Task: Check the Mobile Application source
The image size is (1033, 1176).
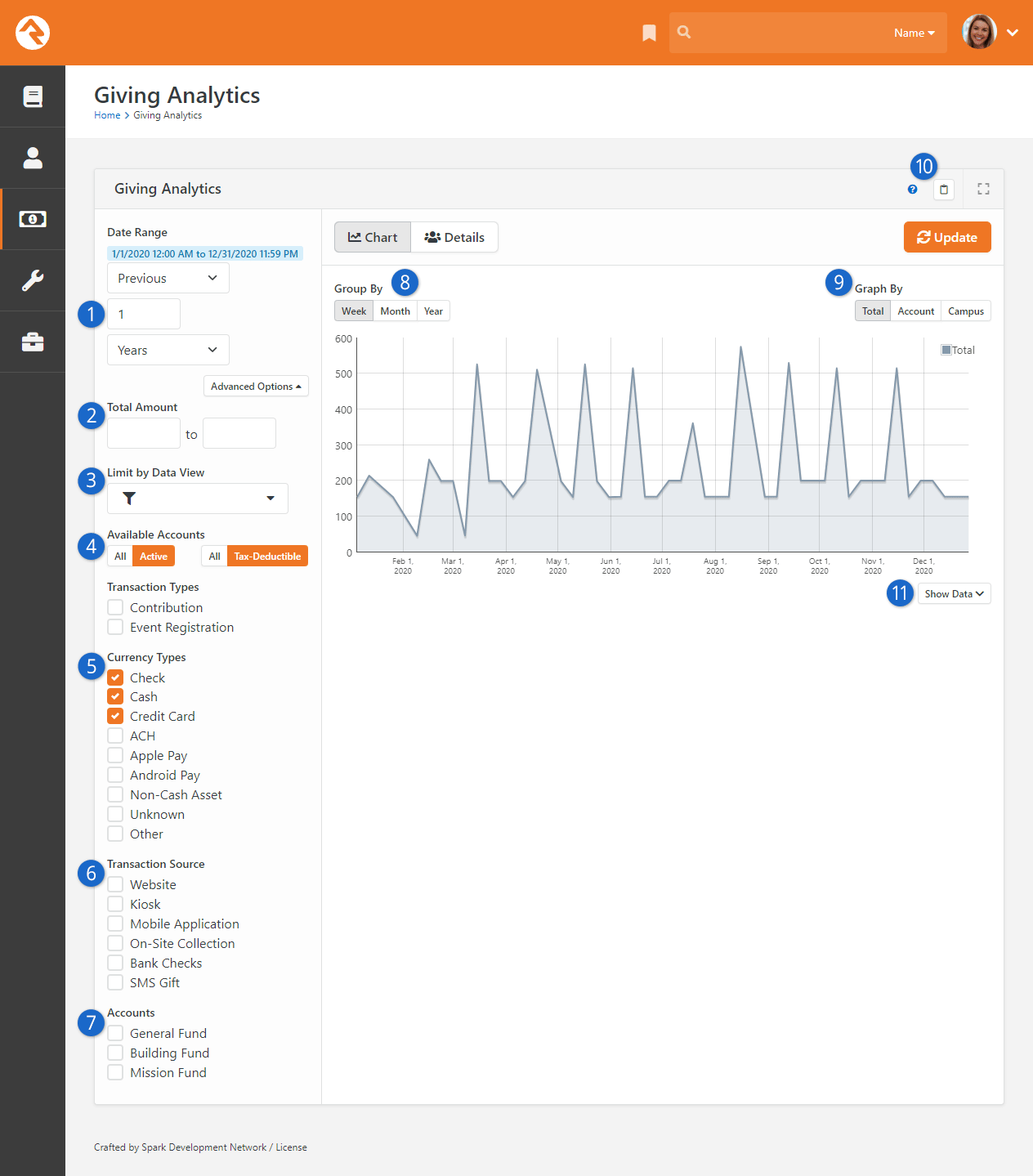Action: tap(115, 923)
